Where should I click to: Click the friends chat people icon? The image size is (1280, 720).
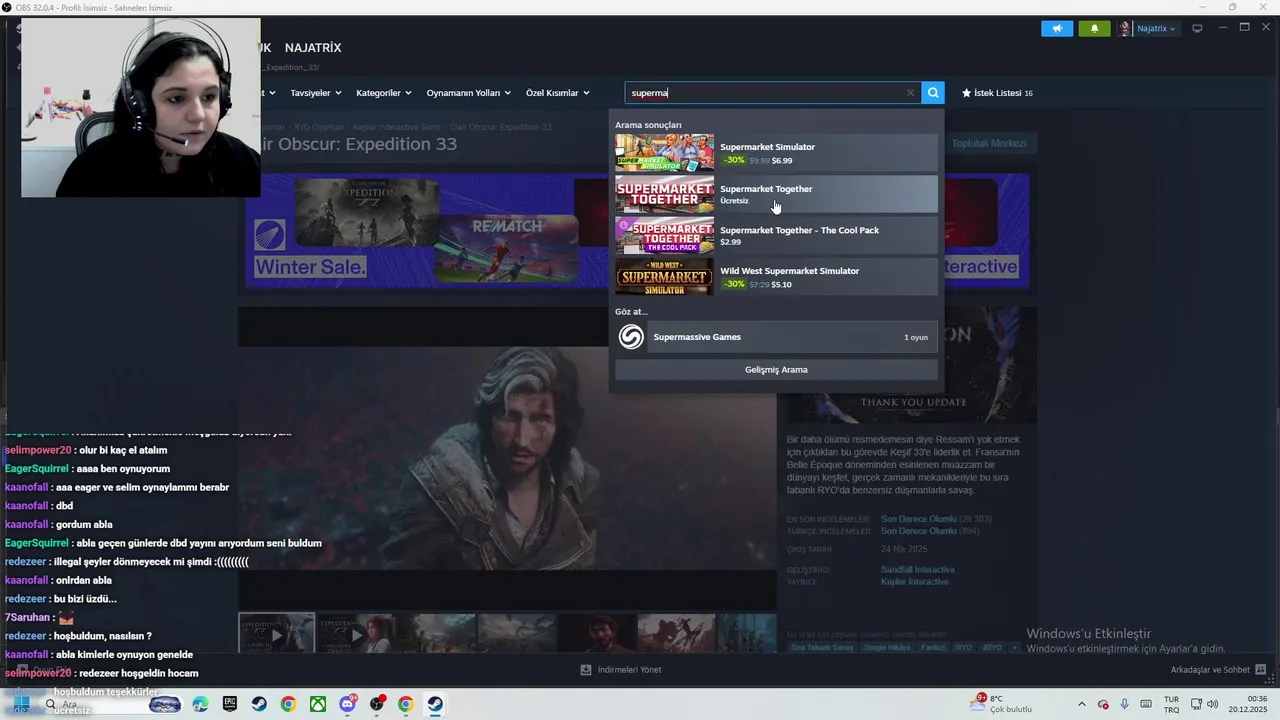pos(1260,670)
